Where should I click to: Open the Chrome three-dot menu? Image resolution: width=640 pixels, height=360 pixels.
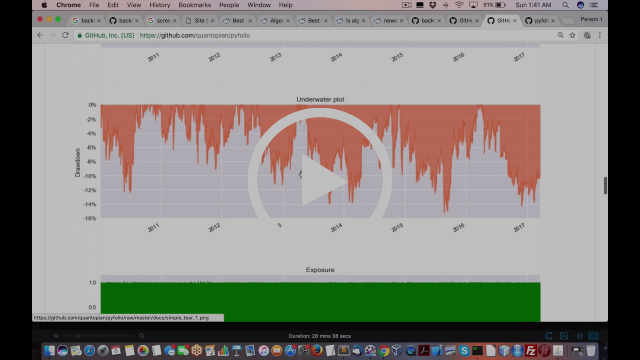[x=600, y=36]
